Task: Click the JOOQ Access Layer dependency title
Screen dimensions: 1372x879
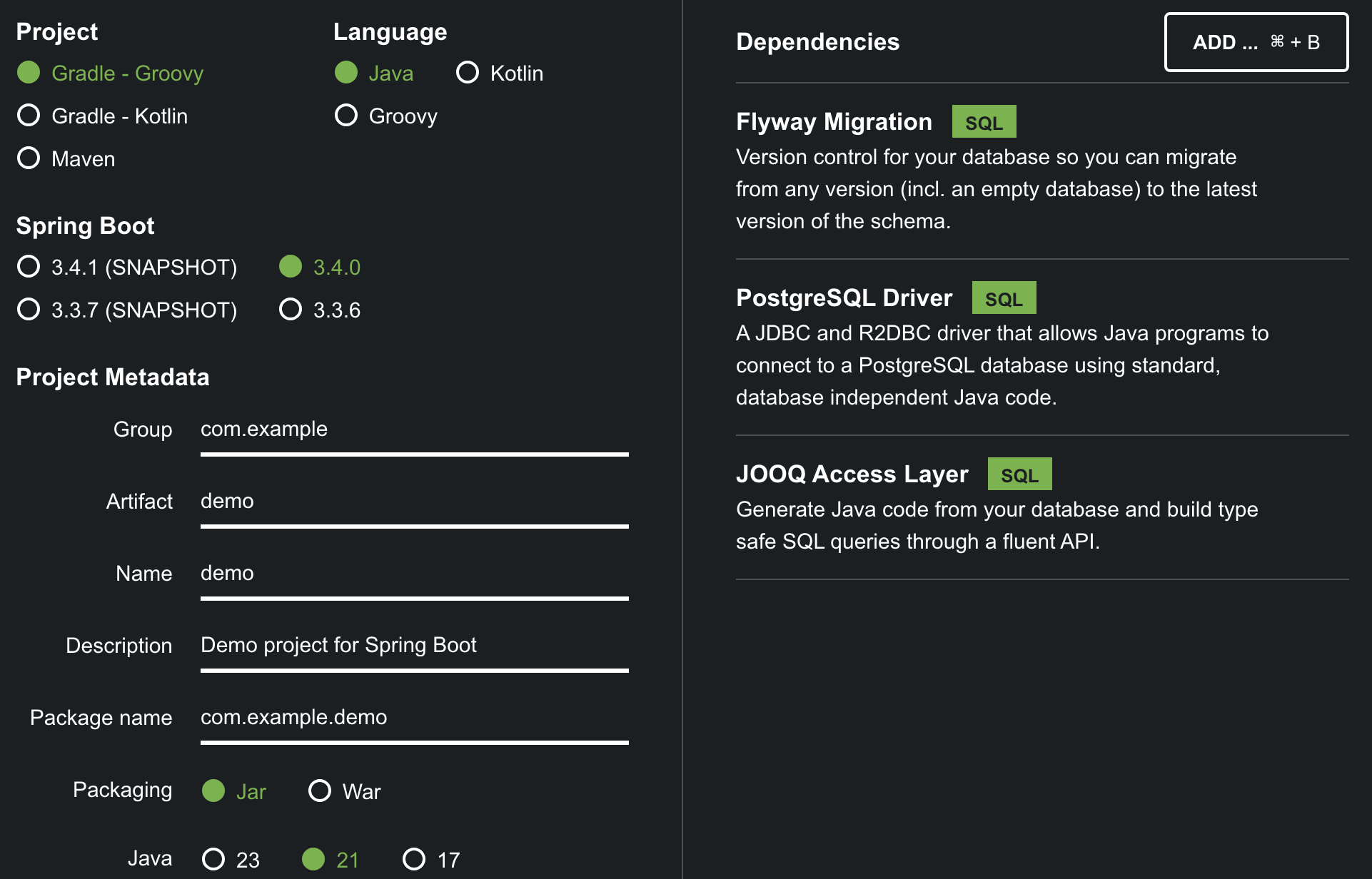Action: point(852,474)
